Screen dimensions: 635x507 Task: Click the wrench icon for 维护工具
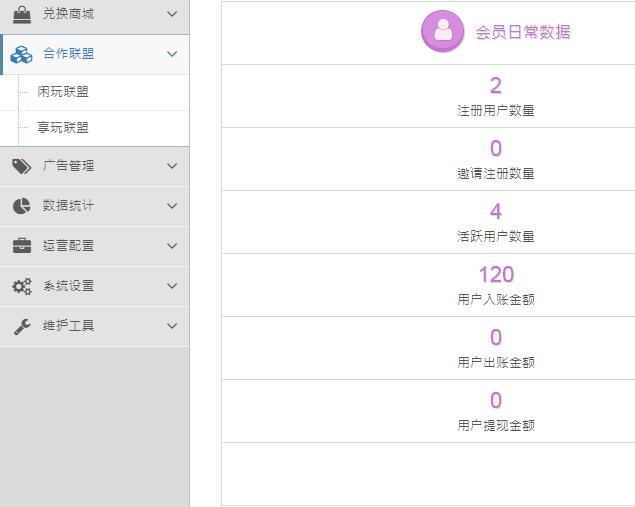pos(22,326)
